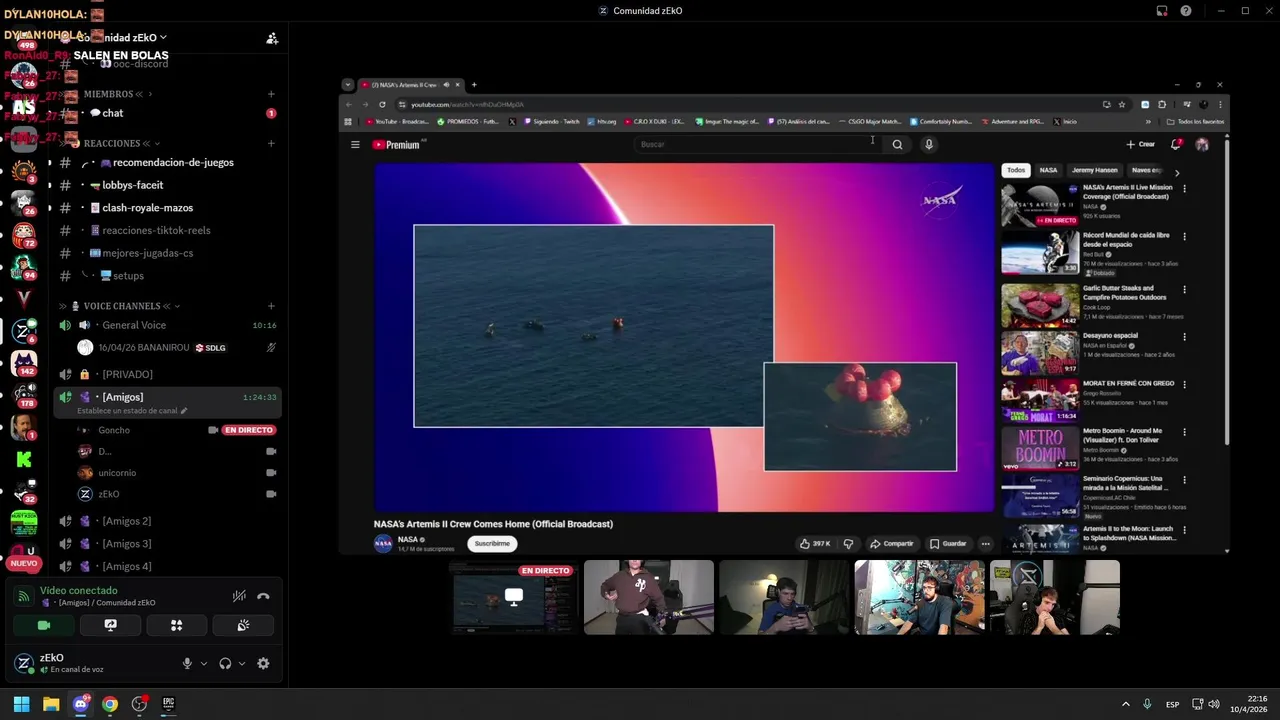Viewport: 1280px width, 720px height.
Task: Open the chat text channel
Action: [x=166, y=113]
